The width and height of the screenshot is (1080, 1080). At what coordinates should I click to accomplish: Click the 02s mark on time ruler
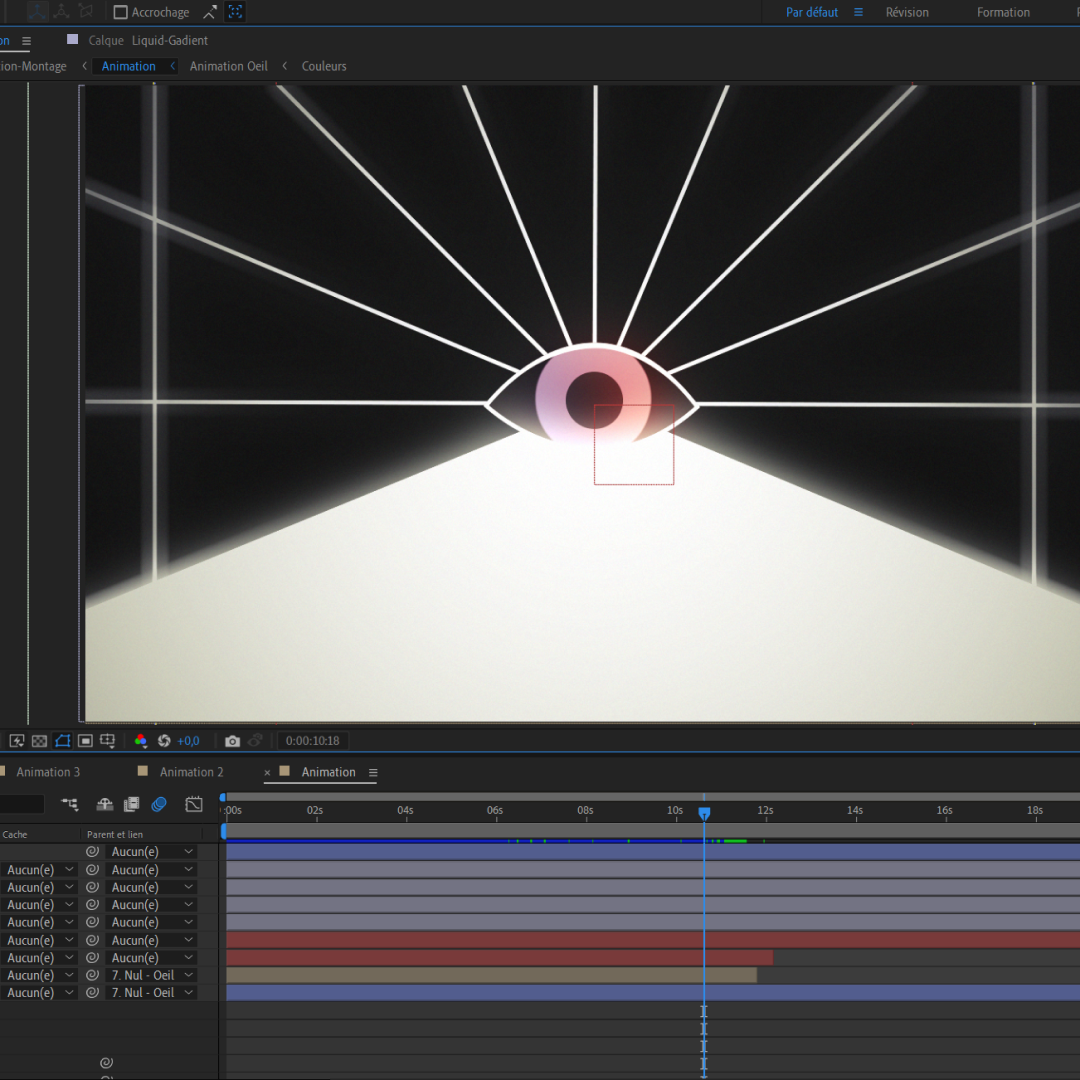(x=315, y=810)
